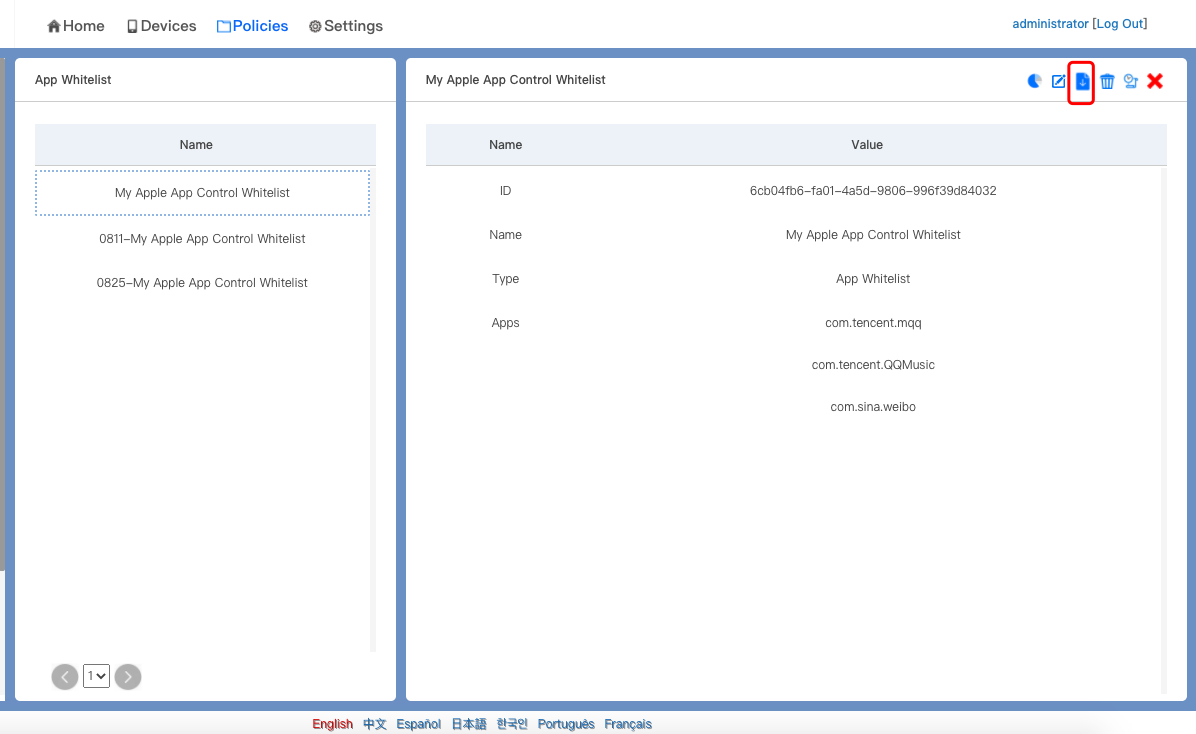This screenshot has width=1196, height=734.
Task: Open the page number dropdown
Action: tap(96, 677)
